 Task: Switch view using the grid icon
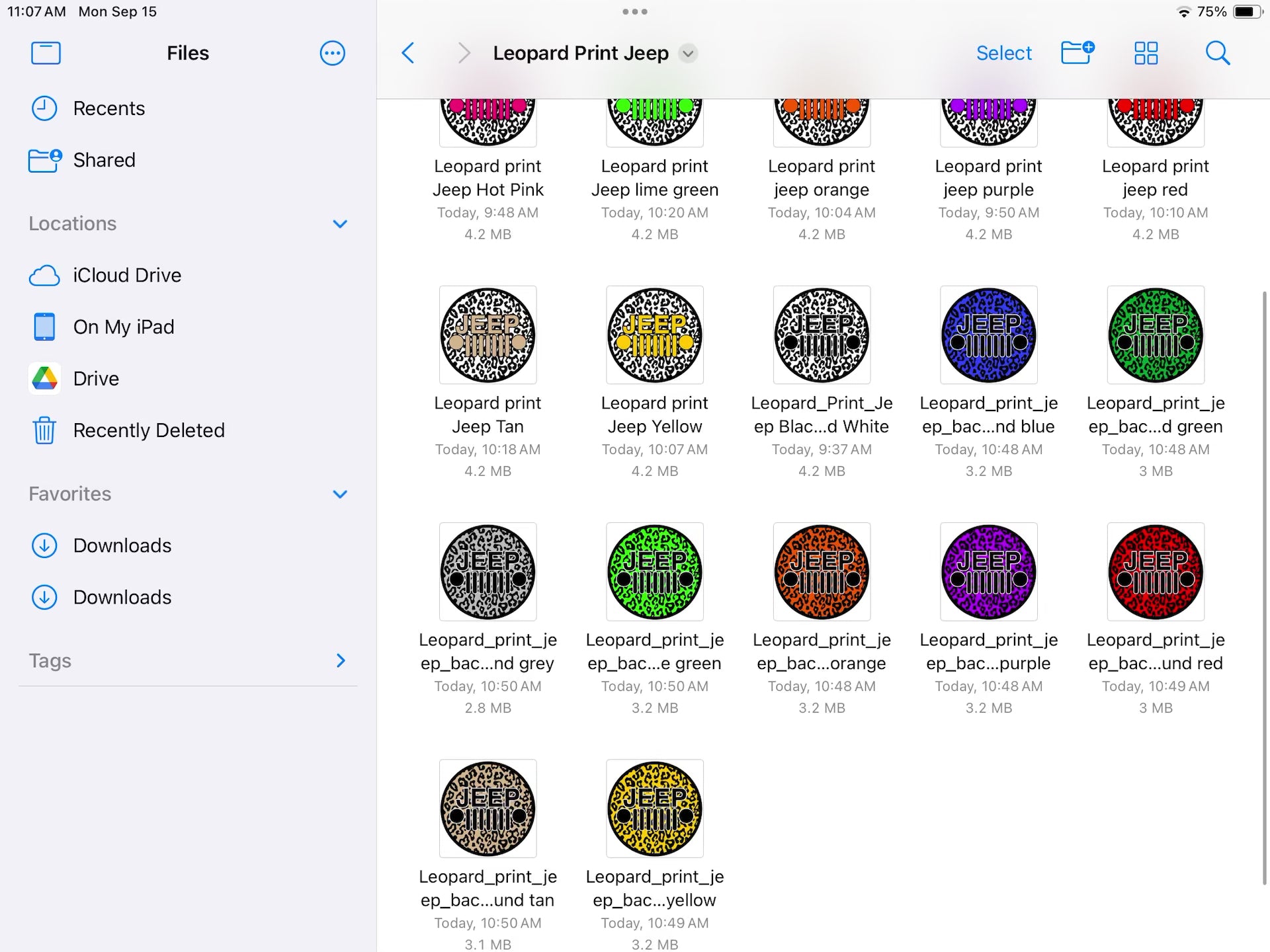[1146, 53]
